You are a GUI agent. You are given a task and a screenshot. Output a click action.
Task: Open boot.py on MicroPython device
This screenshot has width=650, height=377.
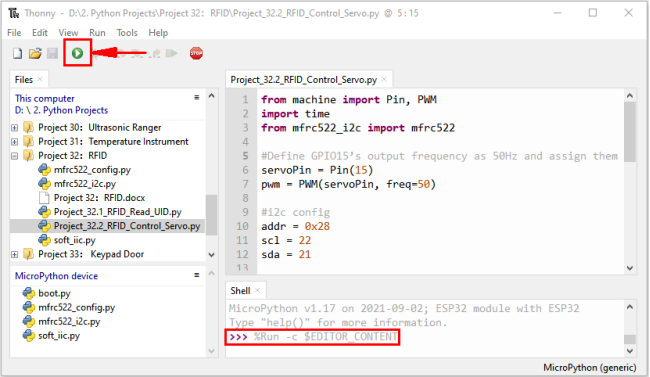coord(54,293)
